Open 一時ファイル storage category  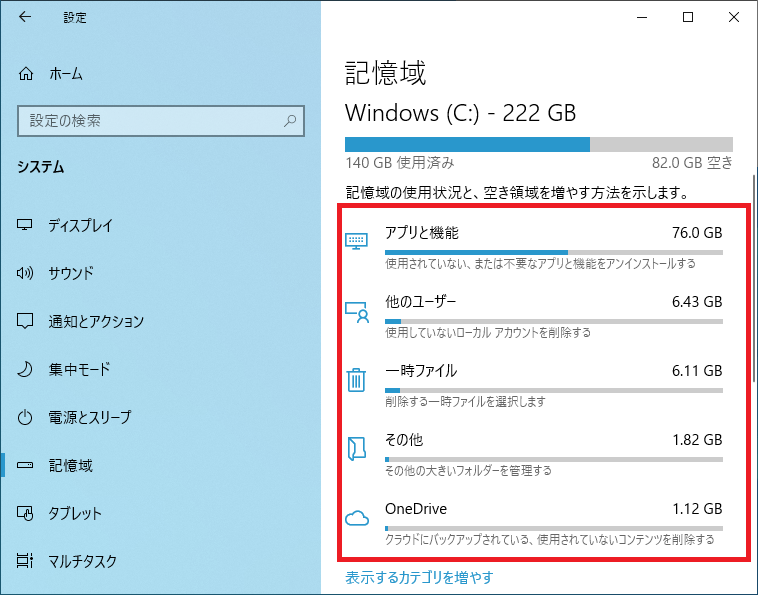(534, 385)
